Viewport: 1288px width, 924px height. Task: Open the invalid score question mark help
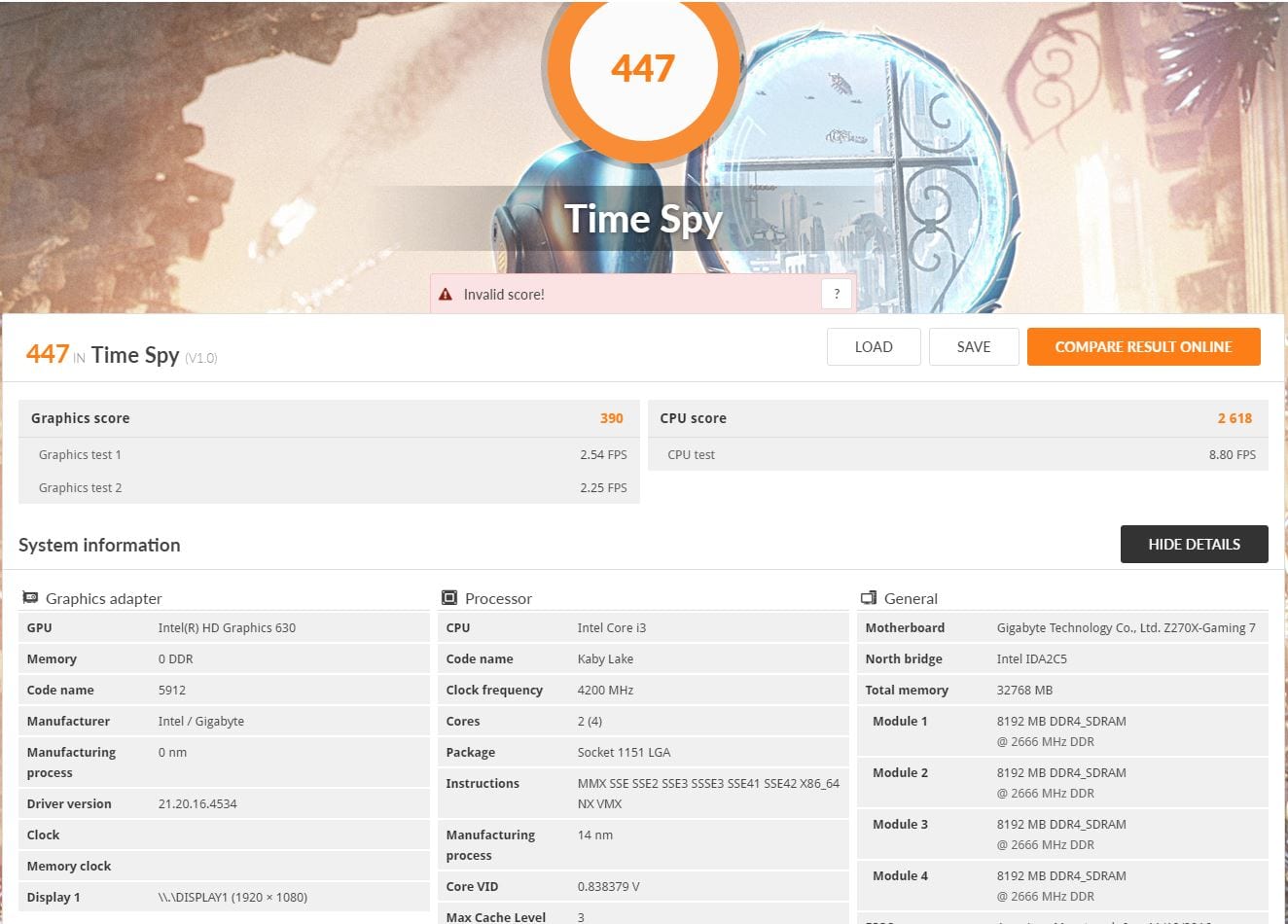837,294
